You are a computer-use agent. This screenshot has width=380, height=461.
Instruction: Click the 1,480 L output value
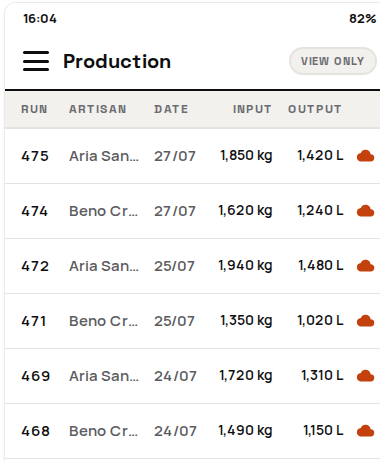pyautogui.click(x=321, y=265)
